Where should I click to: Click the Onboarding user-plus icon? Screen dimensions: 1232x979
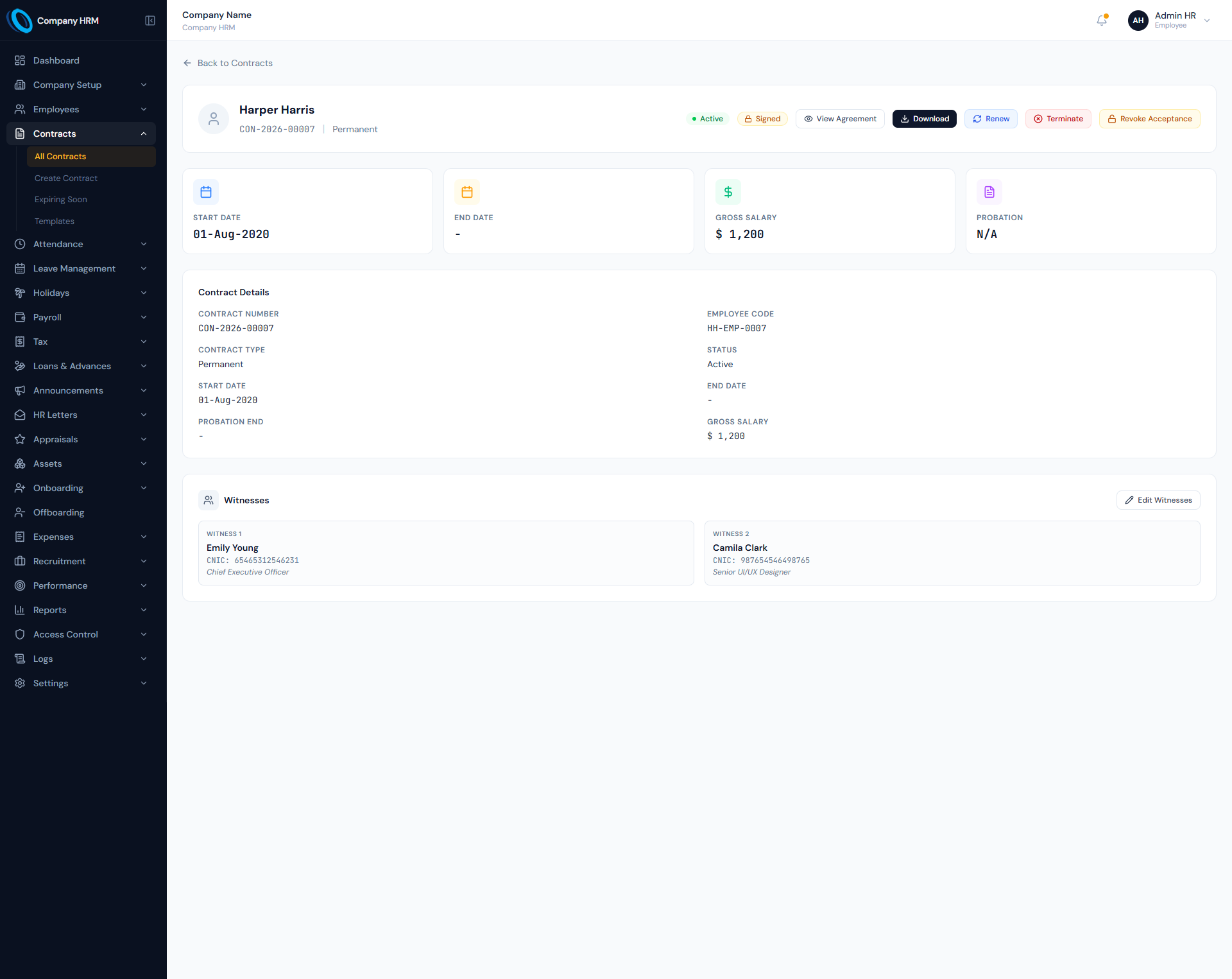click(20, 488)
